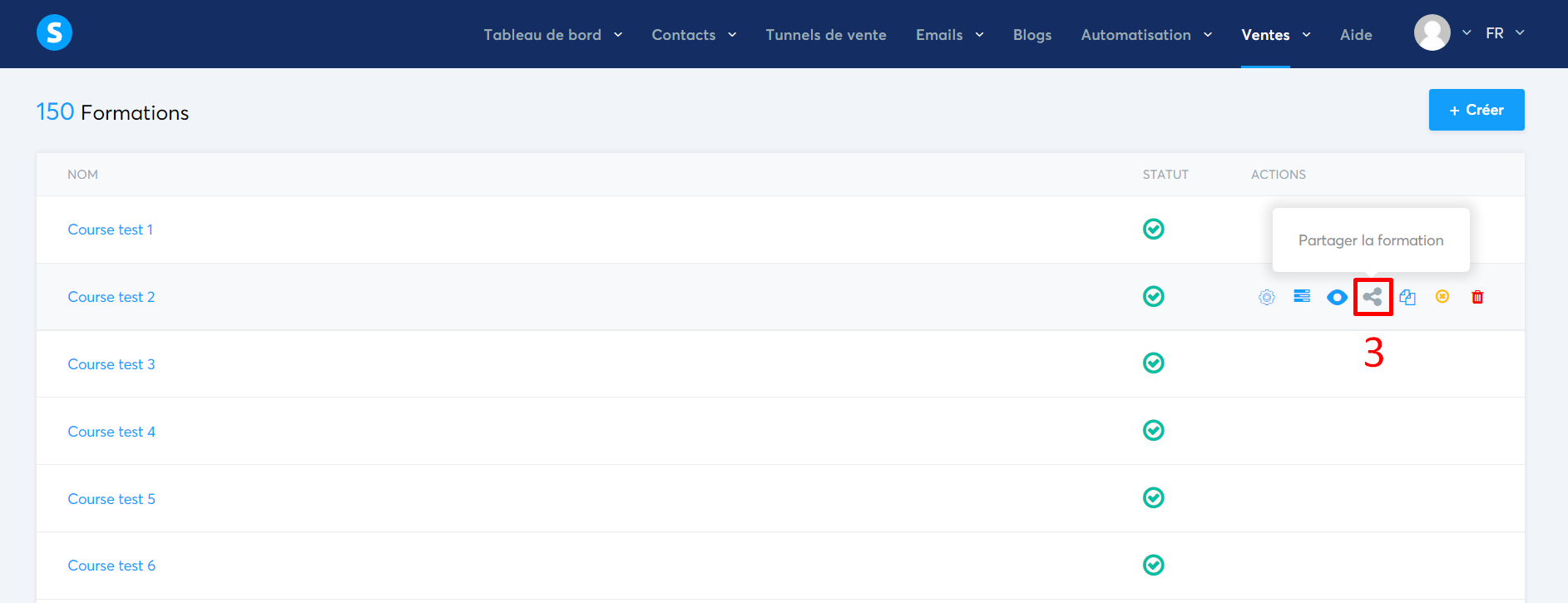Open Course test 5 link
This screenshot has width=1568, height=603.
click(x=111, y=499)
